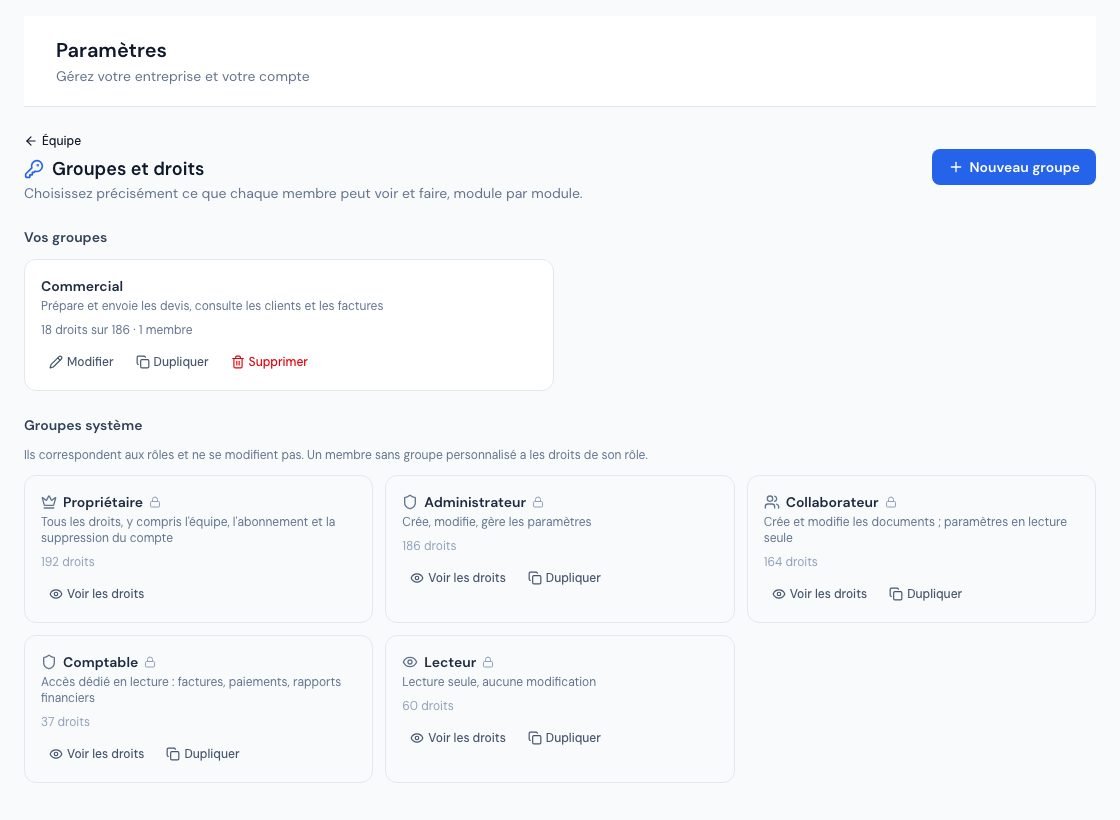
Task: Click the lock icon next to Lecteur
Action: coord(488,662)
